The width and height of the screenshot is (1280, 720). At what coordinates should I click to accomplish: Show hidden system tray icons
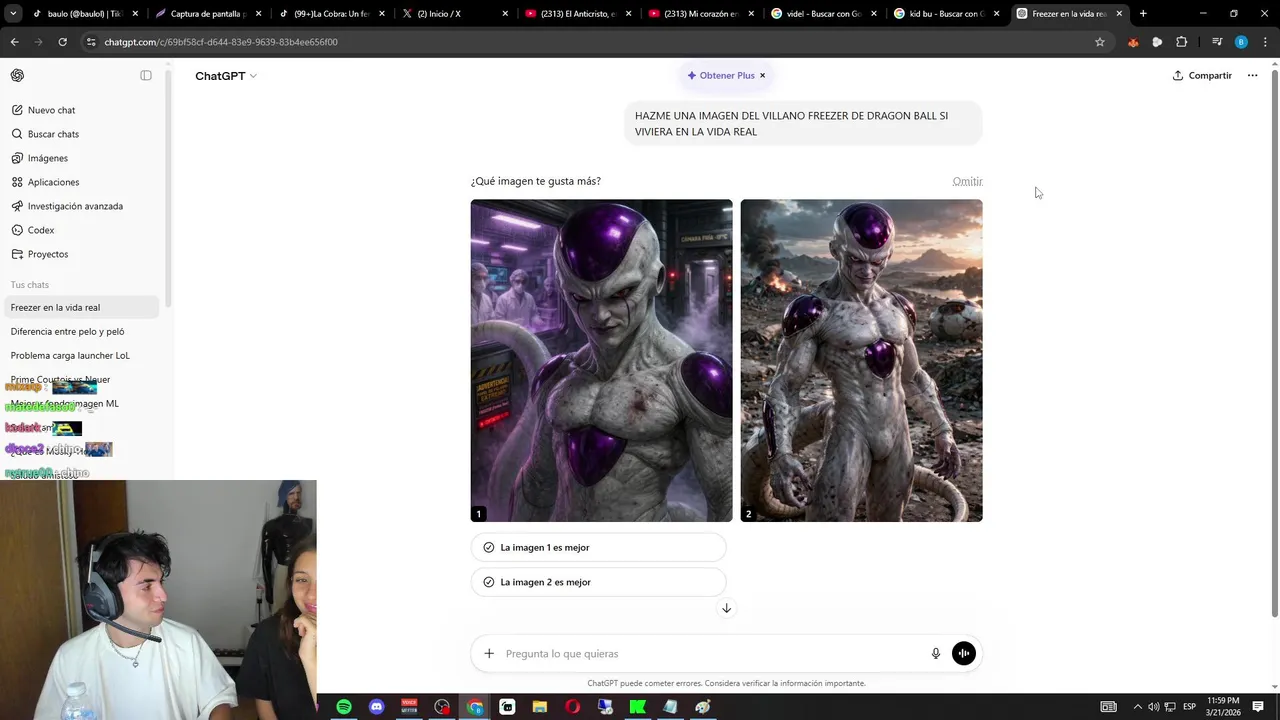pos(1136,707)
